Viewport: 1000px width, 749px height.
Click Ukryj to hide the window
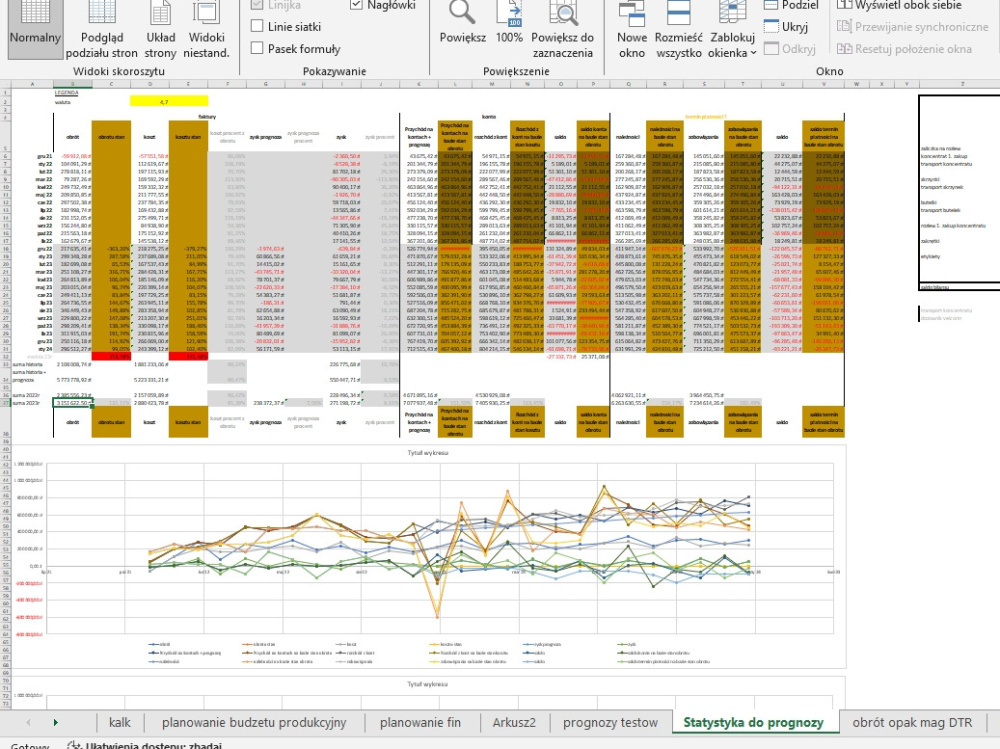(x=786, y=27)
